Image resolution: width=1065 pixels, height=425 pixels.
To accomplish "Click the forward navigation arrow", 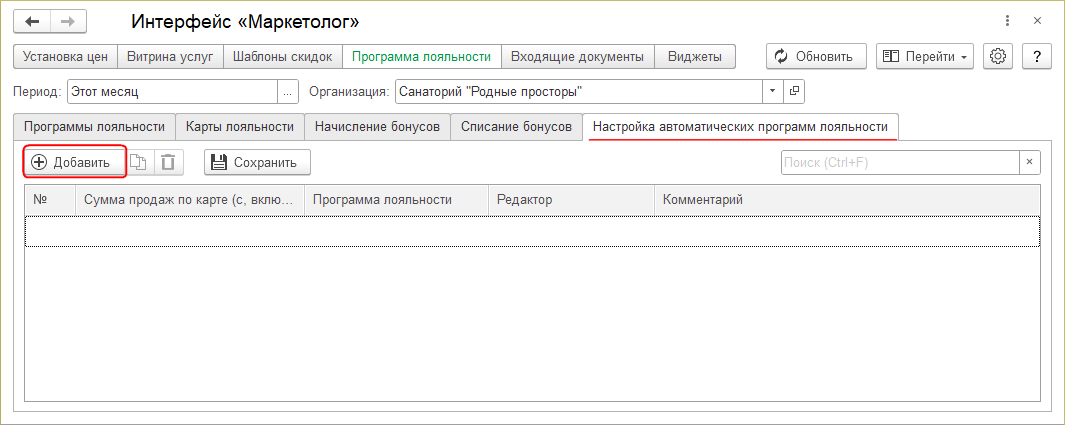I will (x=68, y=21).
